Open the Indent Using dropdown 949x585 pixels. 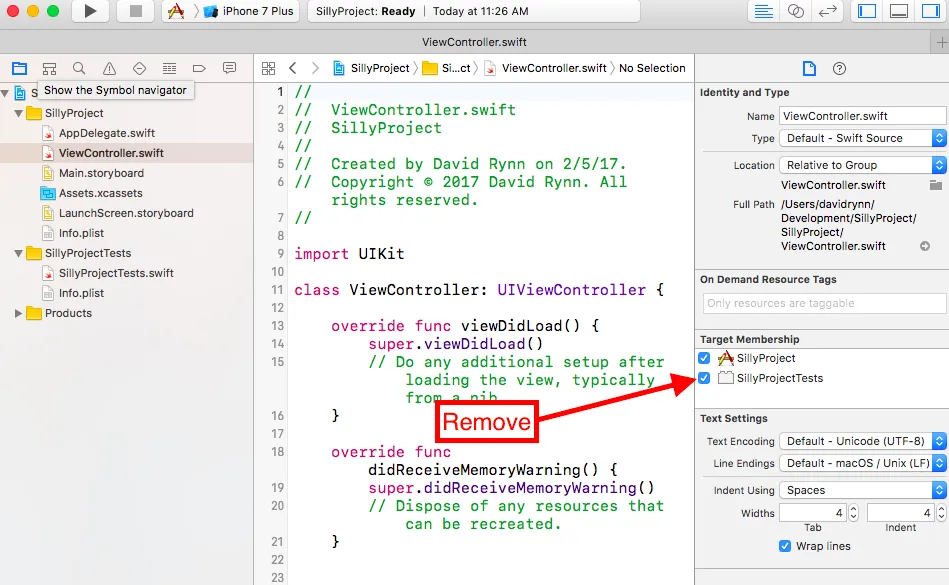(862, 490)
